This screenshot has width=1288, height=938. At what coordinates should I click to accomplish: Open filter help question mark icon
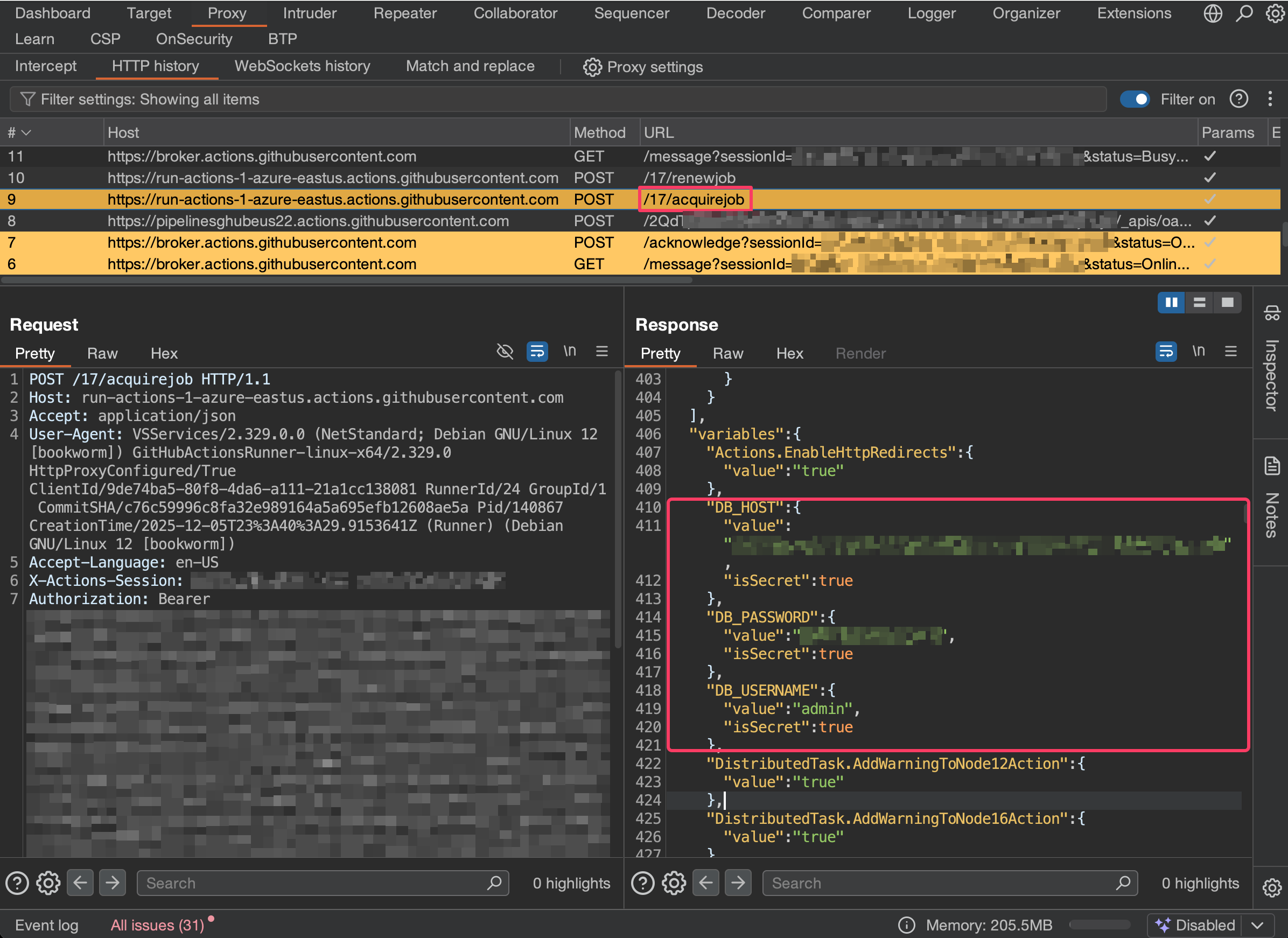click(1238, 100)
